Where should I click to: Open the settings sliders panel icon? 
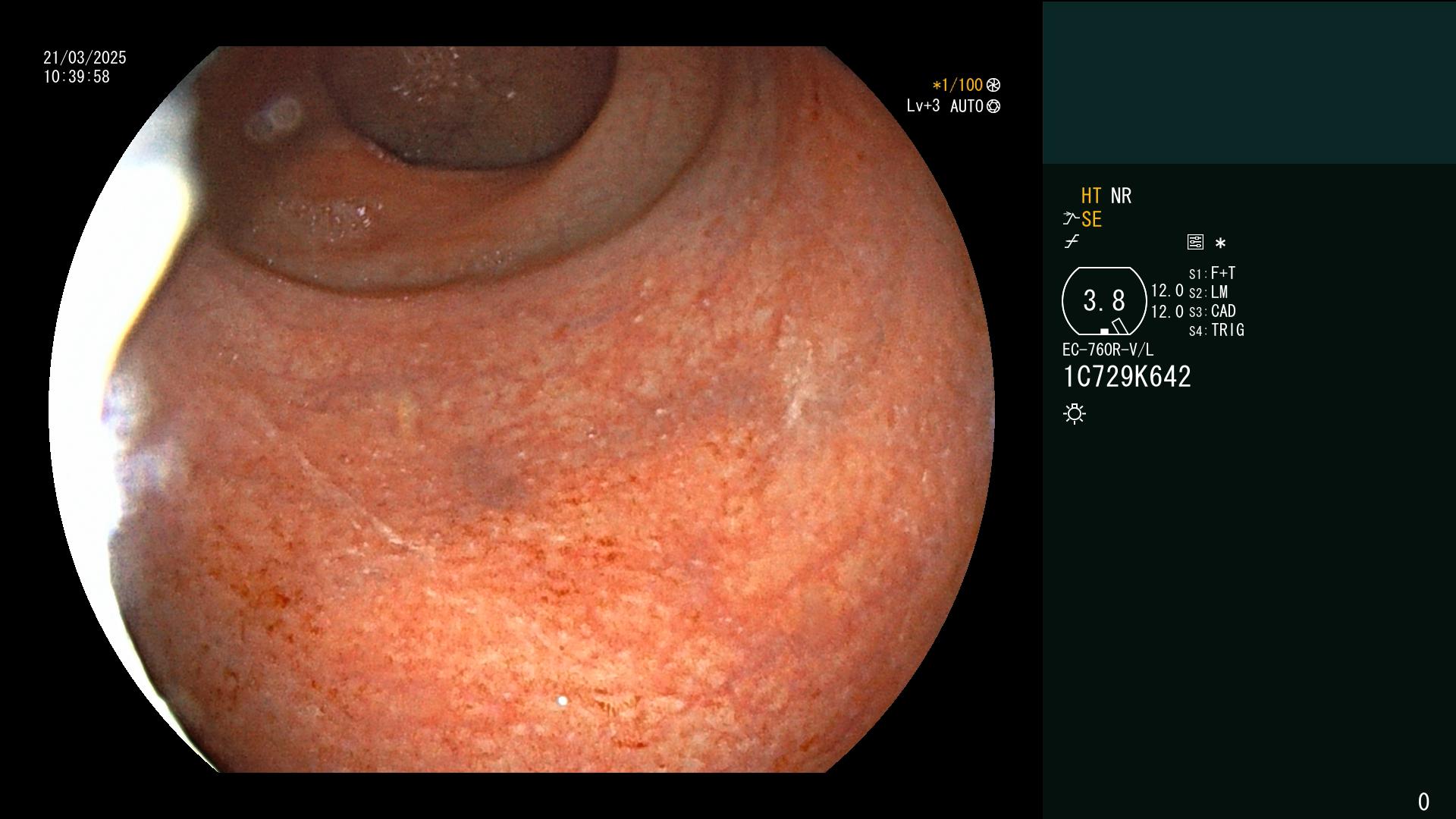click(x=1195, y=242)
